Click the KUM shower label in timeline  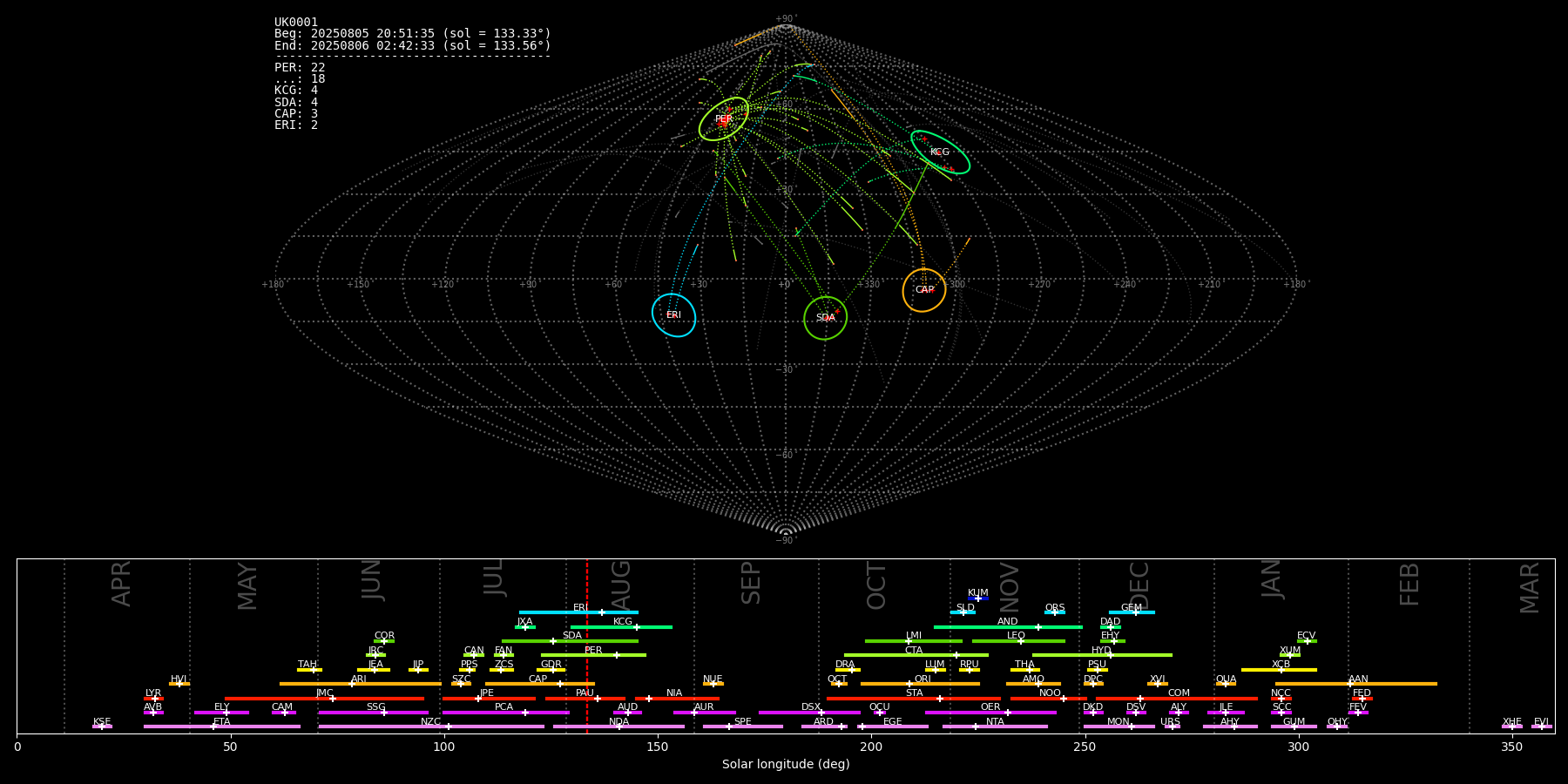[978, 593]
